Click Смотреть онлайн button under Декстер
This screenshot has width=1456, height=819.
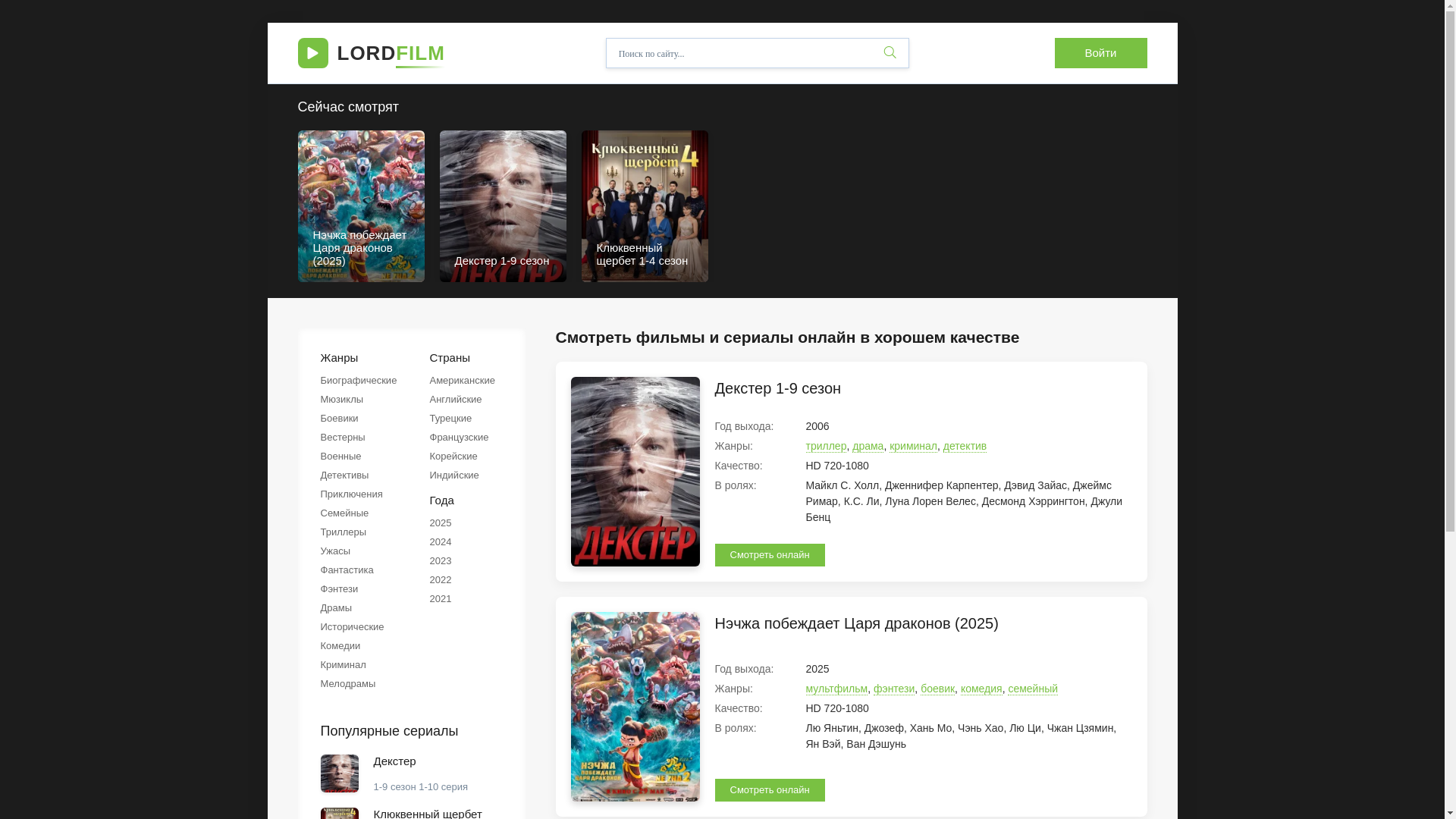[x=770, y=555]
